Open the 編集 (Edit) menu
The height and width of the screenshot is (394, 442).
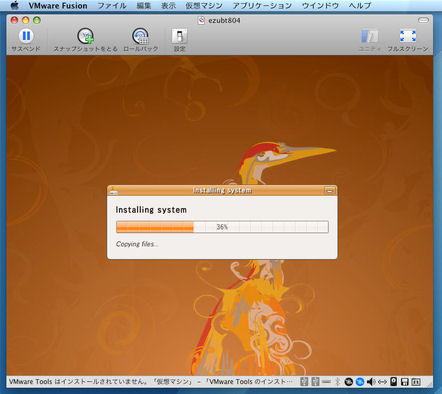[144, 6]
